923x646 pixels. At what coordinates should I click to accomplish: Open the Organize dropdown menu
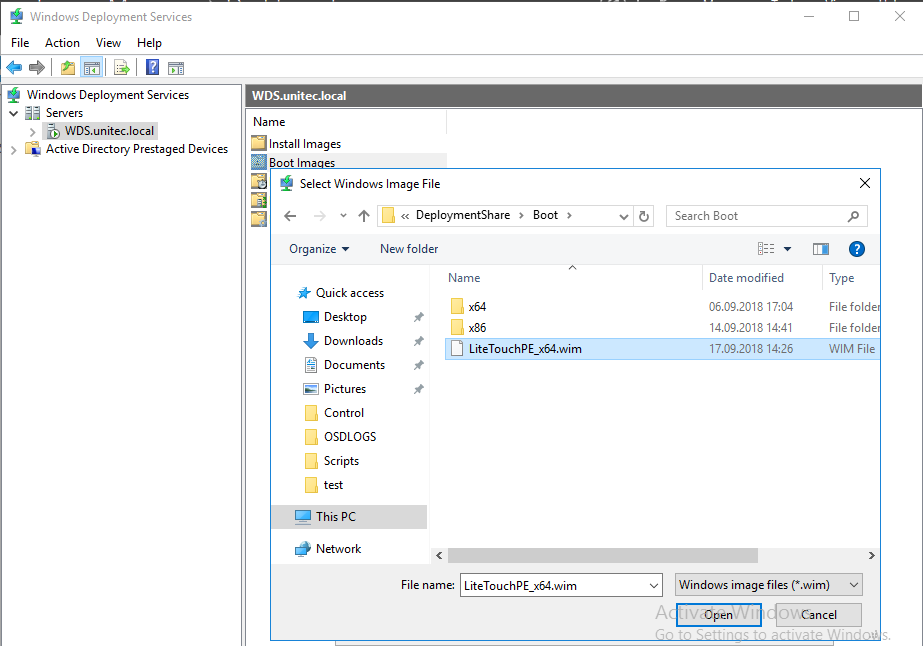click(319, 249)
